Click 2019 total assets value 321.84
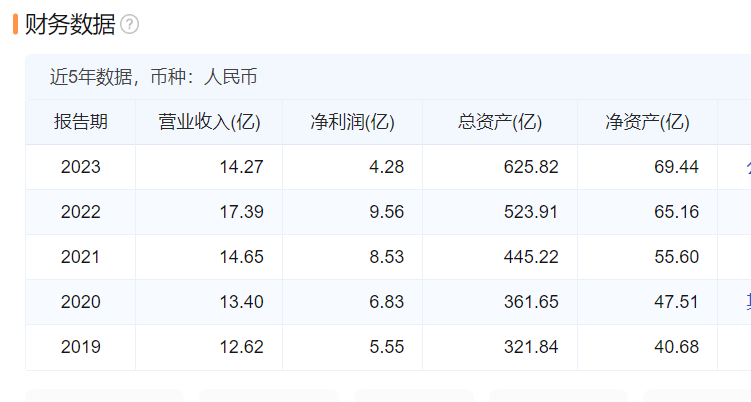Image resolution: width=751 pixels, height=402 pixels. tap(531, 347)
